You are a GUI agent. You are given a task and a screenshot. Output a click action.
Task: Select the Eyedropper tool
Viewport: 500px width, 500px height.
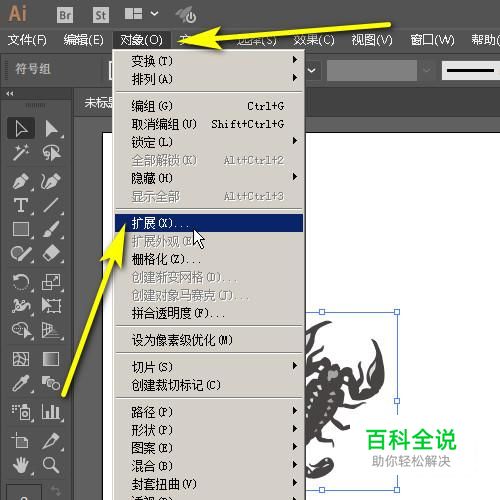point(21,383)
